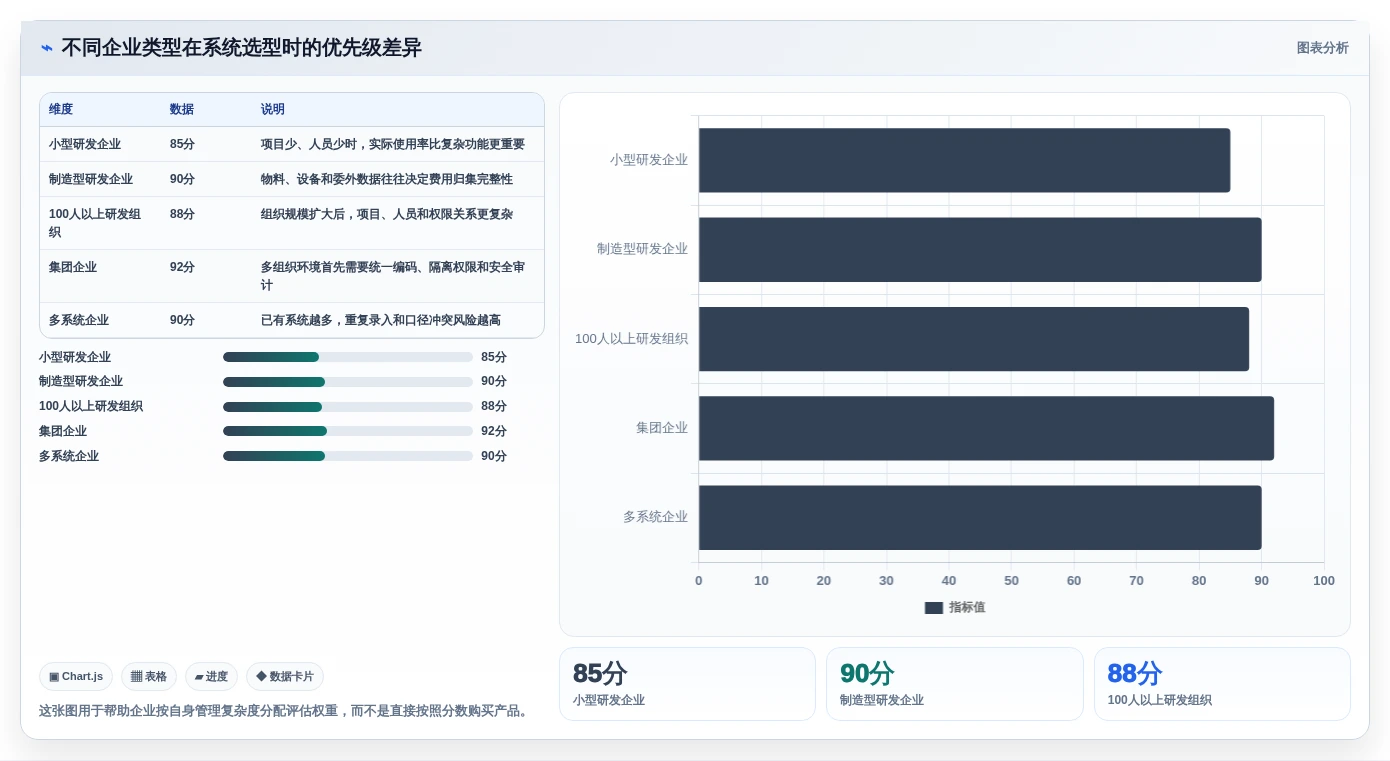Click the 集团企业 y-axis label on chart
The height and width of the screenshot is (761, 1390).
(x=662, y=428)
